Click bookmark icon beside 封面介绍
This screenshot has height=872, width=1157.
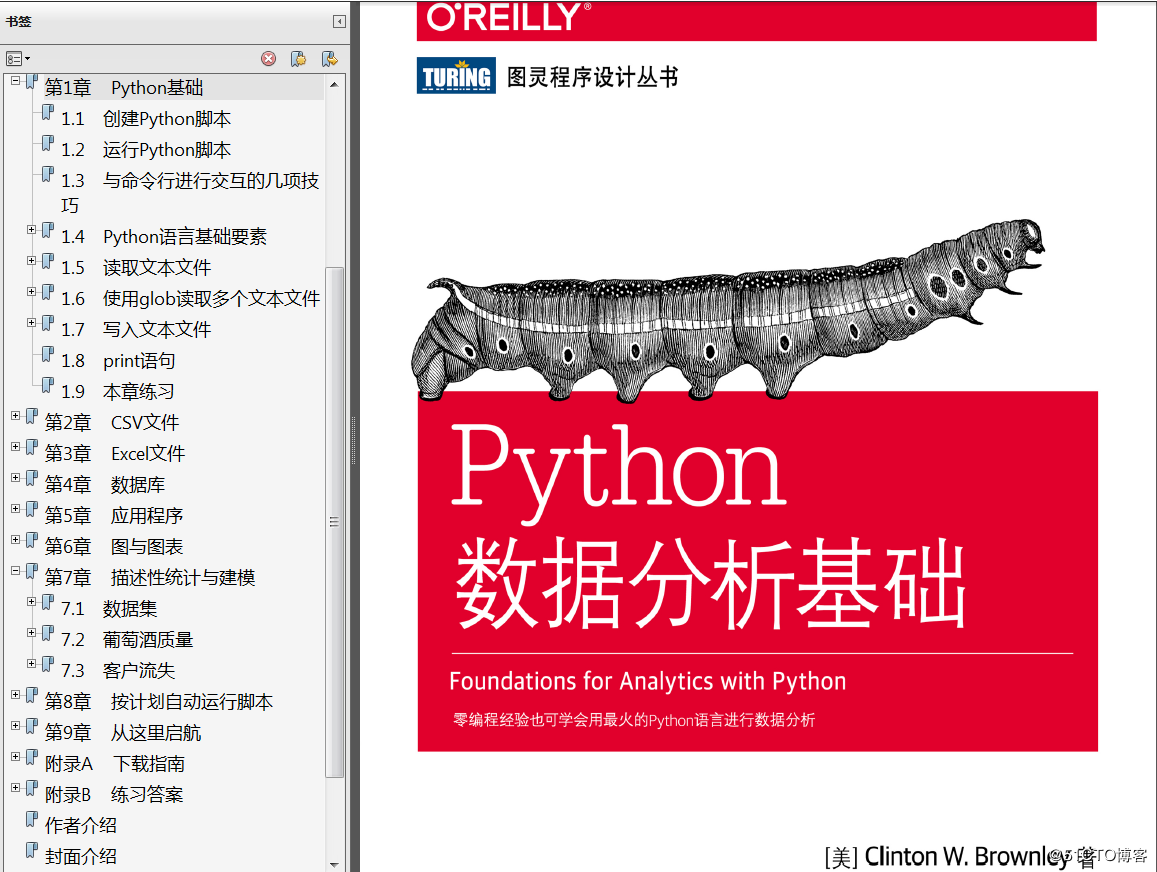click(32, 851)
